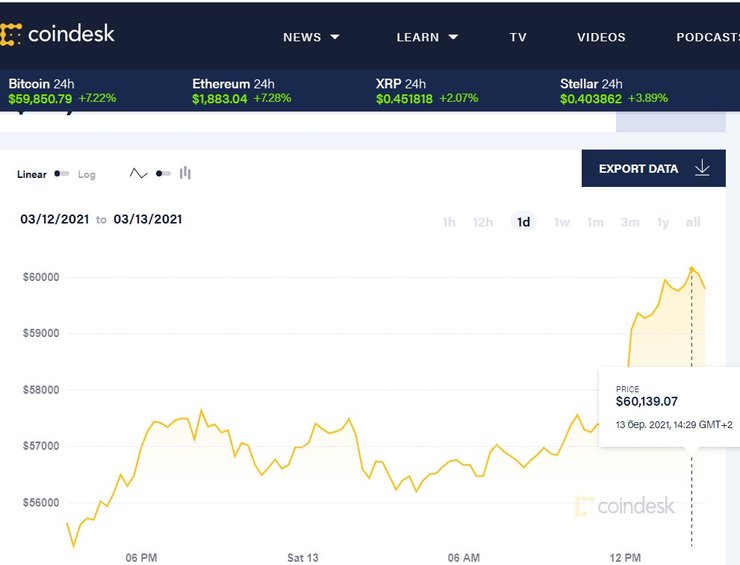
Task: Select the 1y time range
Action: click(663, 222)
